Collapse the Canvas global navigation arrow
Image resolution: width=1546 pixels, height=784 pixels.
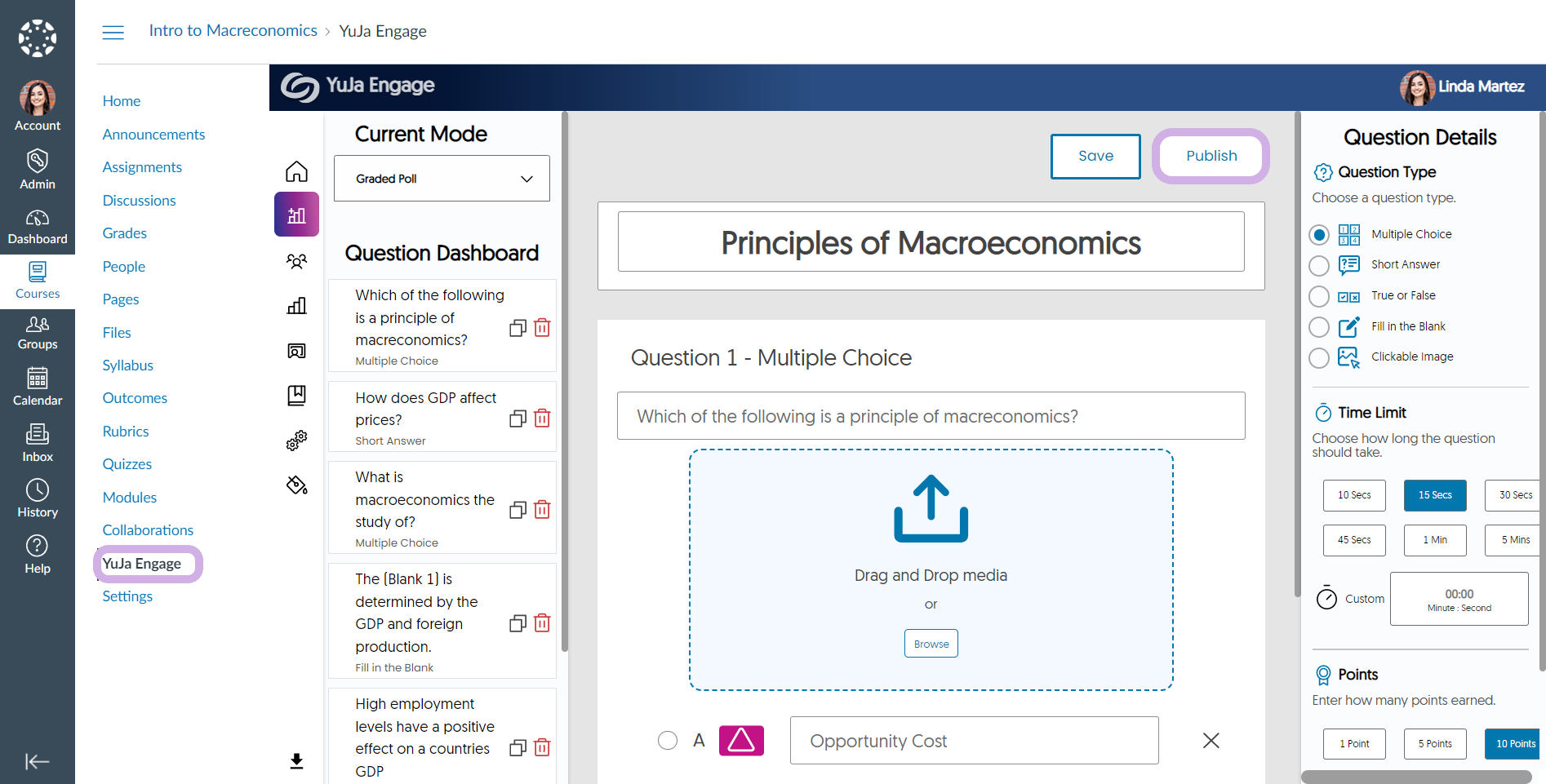pos(38,762)
